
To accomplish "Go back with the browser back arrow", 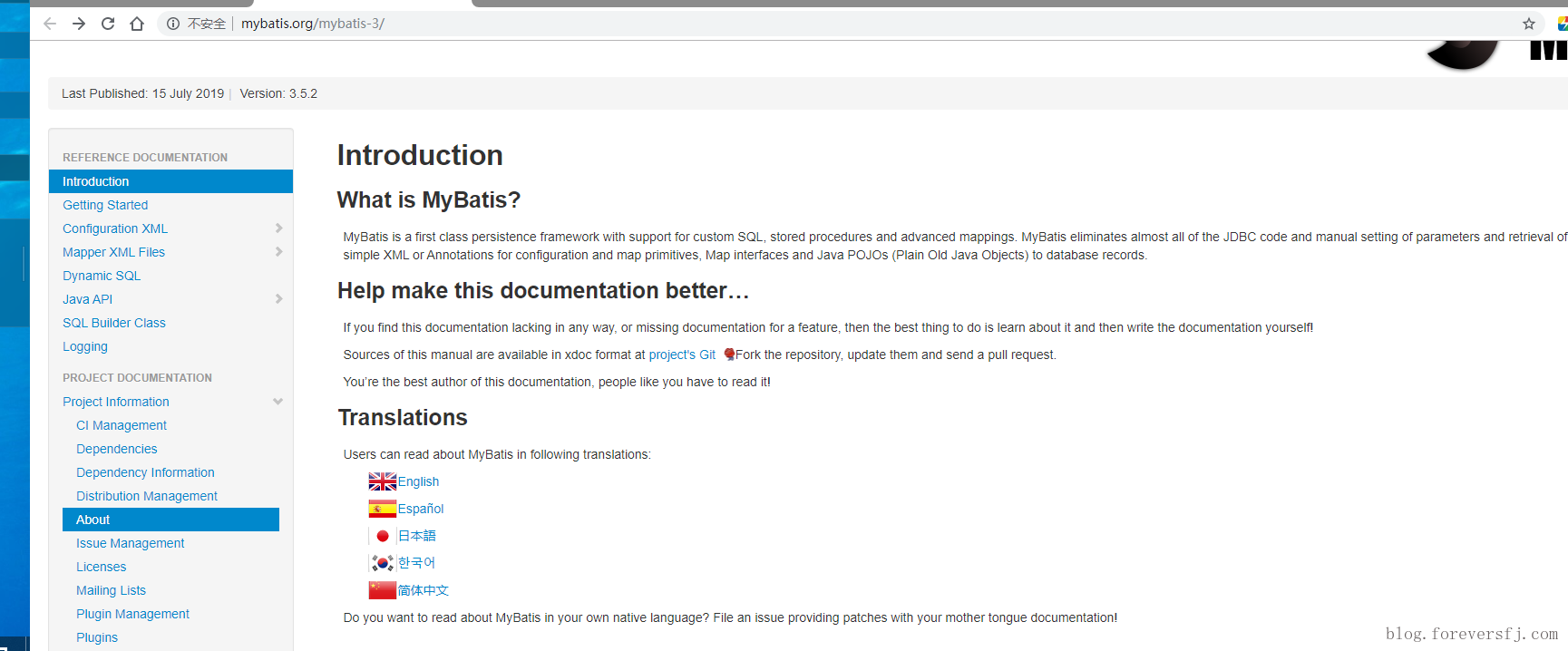I will [50, 24].
